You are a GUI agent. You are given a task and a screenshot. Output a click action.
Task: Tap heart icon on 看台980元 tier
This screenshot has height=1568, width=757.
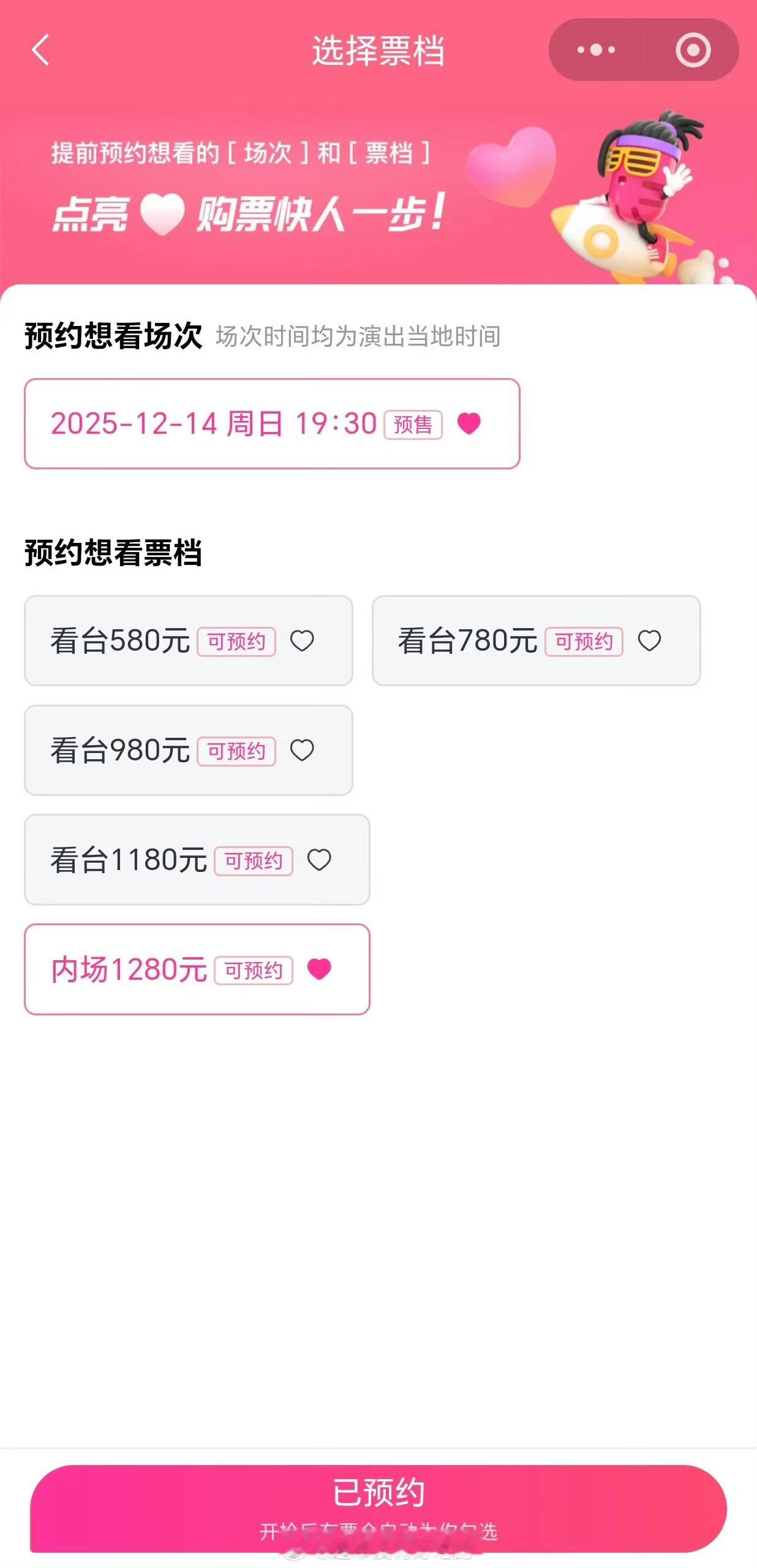point(302,751)
